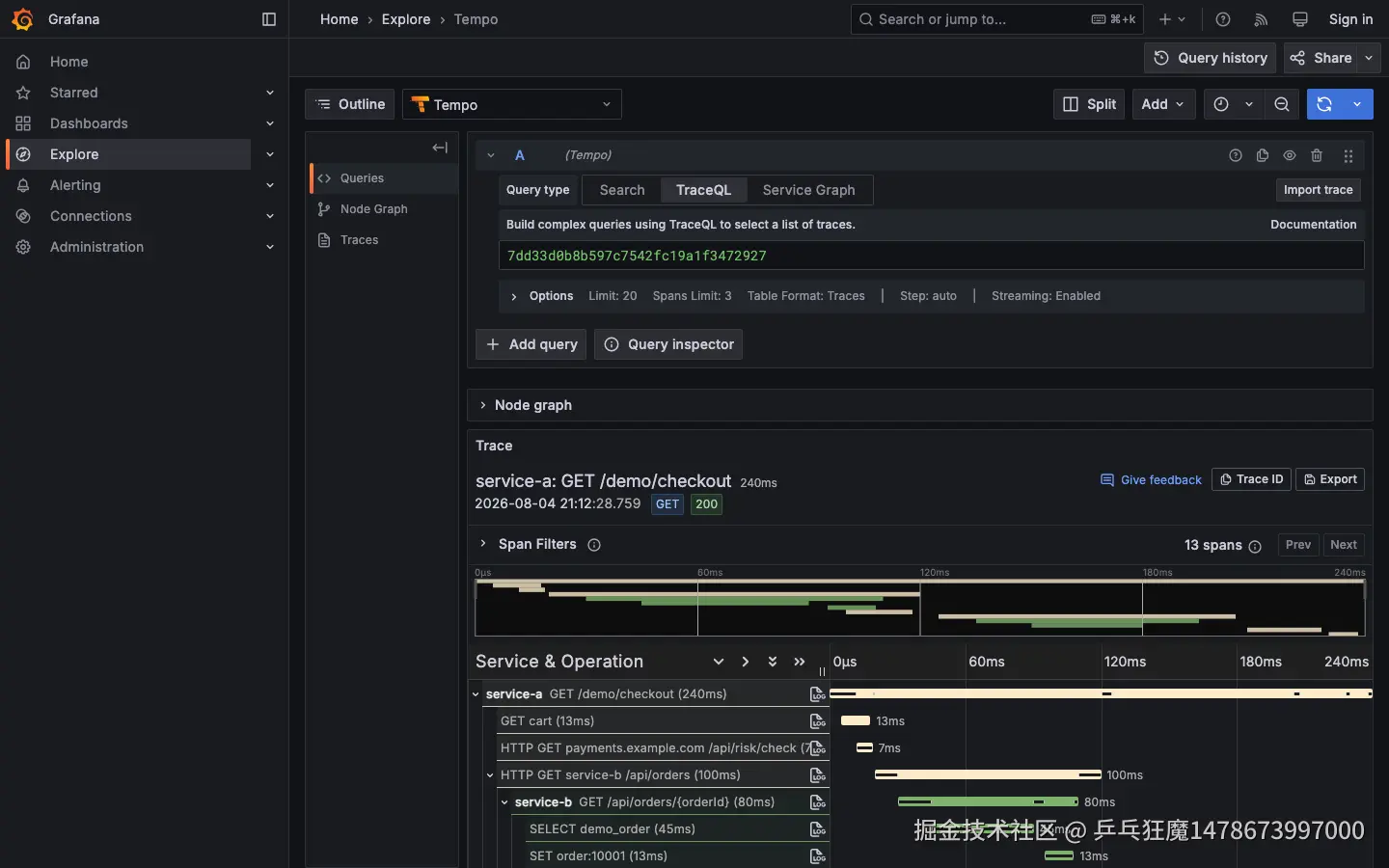Image resolution: width=1389 pixels, height=868 pixels.
Task: Expand the Alerting section chevron
Action: tap(270, 185)
